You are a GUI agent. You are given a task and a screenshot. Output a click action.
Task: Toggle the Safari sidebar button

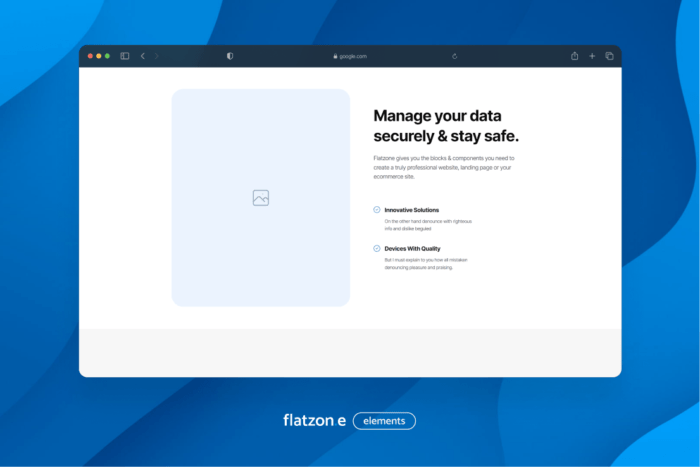(x=125, y=56)
